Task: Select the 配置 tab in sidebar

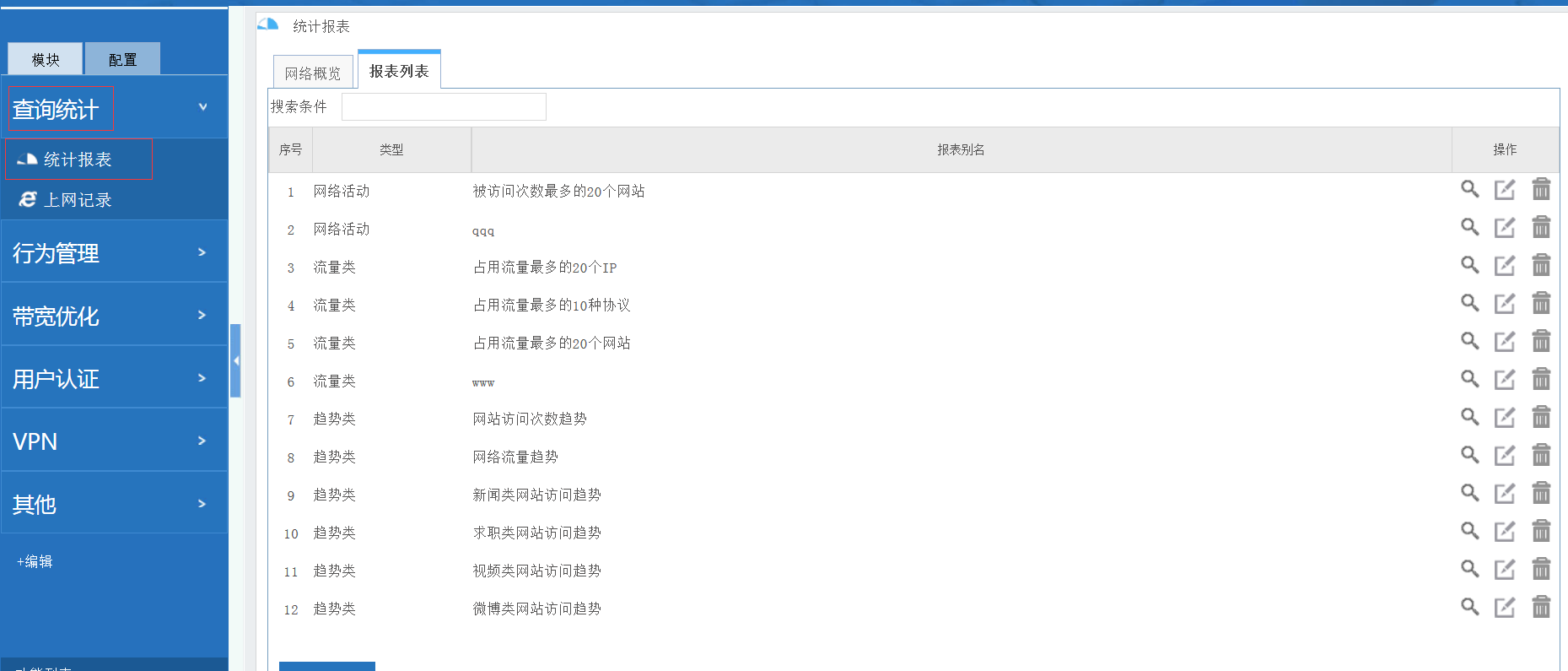Action: (x=122, y=60)
